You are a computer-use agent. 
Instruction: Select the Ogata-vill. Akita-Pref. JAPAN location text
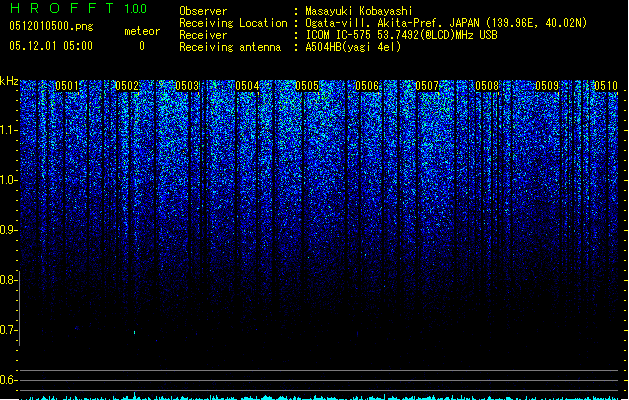pyautogui.click(x=446, y=23)
